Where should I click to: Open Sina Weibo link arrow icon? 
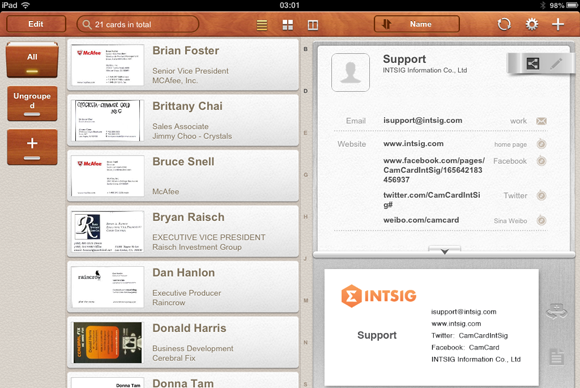pyautogui.click(x=541, y=220)
